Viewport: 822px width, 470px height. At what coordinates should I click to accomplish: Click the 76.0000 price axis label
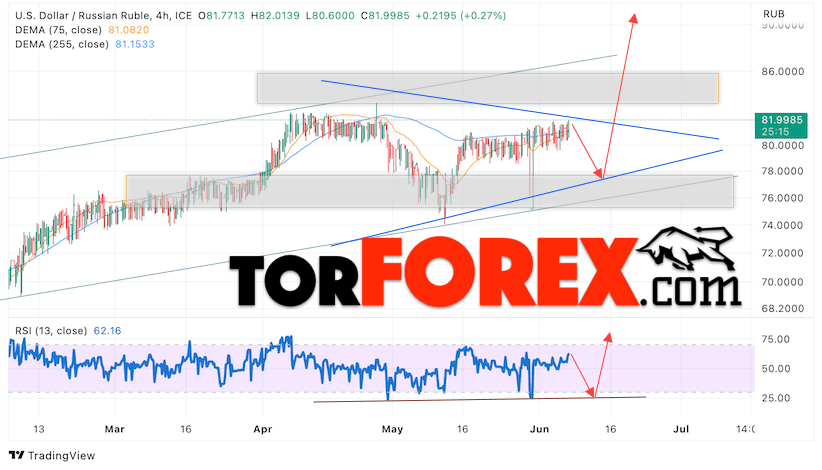(783, 198)
